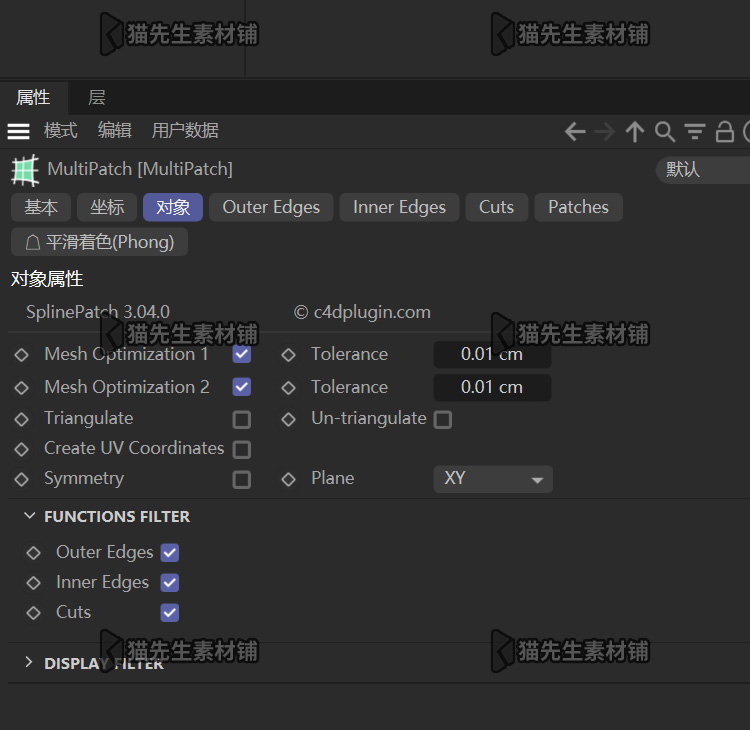This screenshot has width=750, height=730.
Task: Switch to the 层 panel tab
Action: click(x=97, y=98)
